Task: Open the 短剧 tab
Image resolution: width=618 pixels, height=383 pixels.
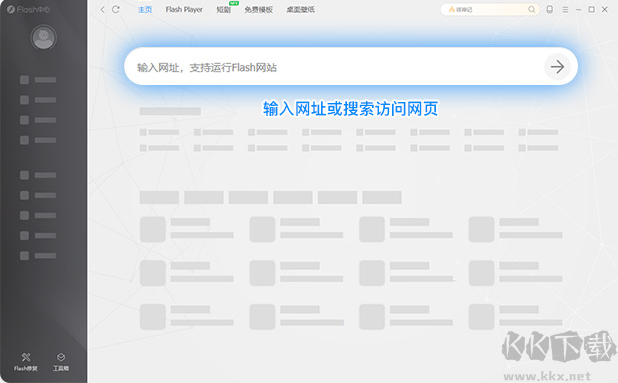Action: pos(223,9)
